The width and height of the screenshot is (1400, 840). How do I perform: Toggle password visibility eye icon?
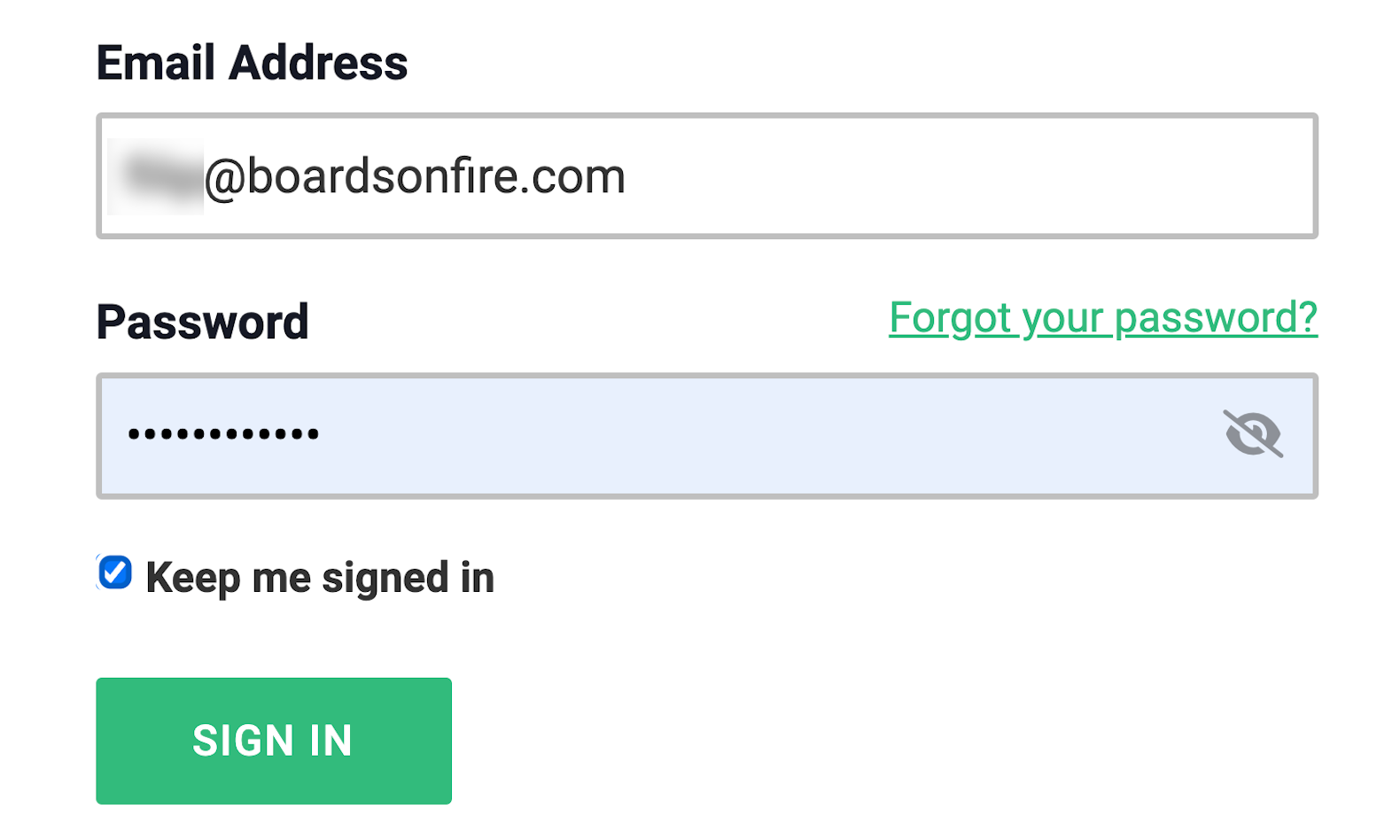tap(1253, 433)
